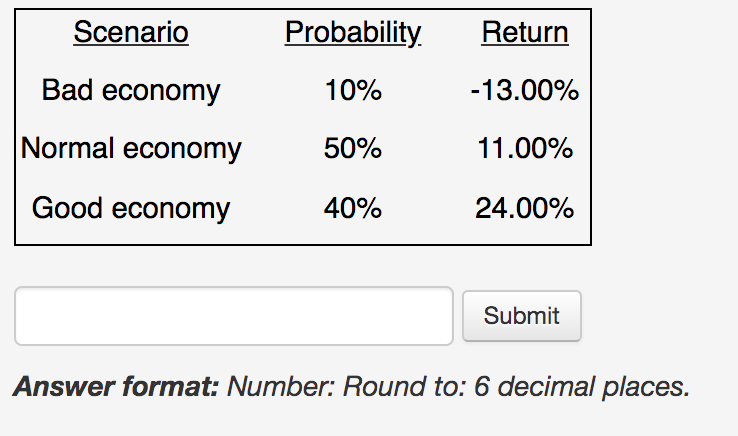Click the digit 6 in the format hint
738x436 pixels.
click(481, 387)
